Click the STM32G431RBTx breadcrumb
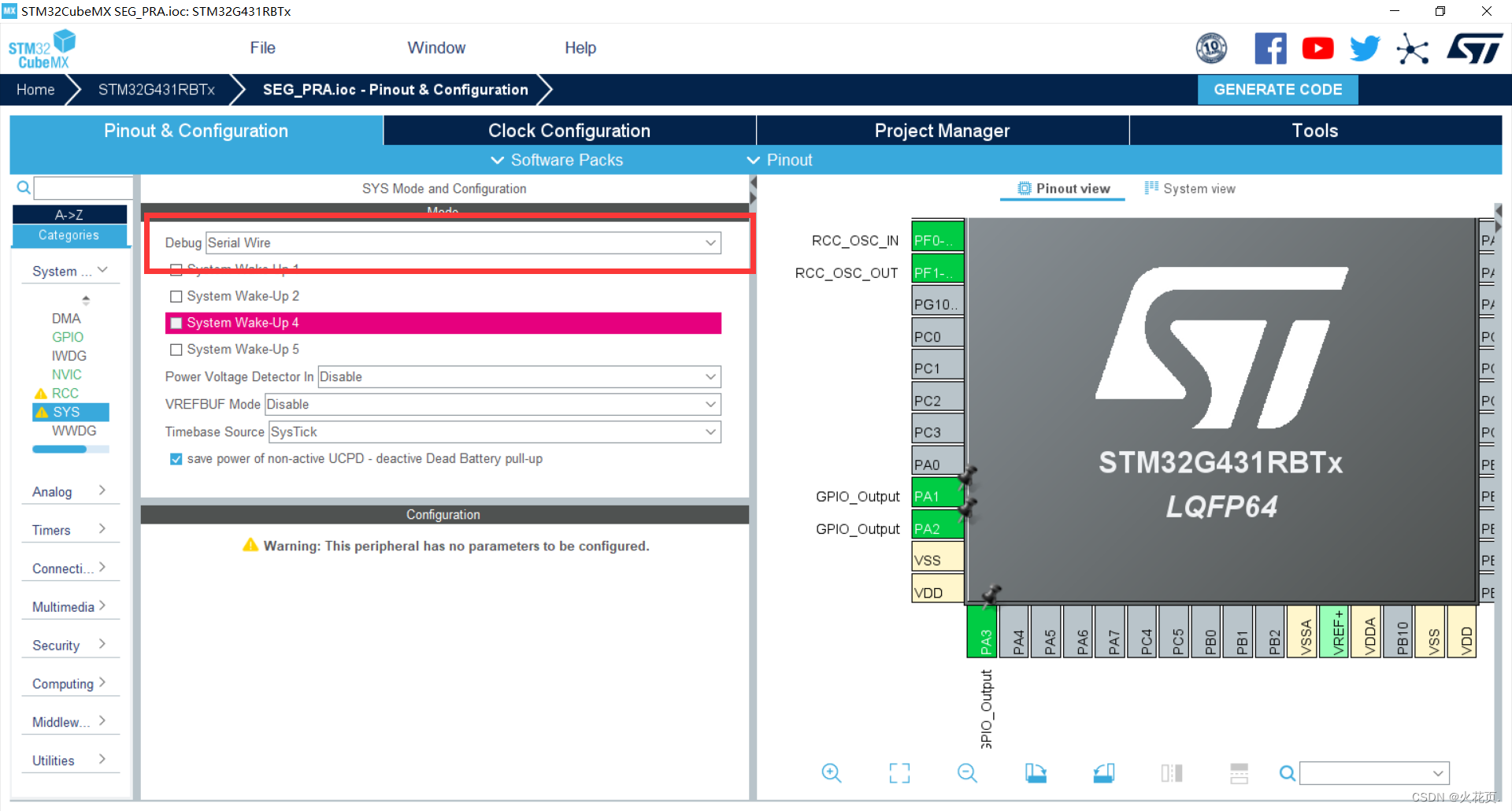The width and height of the screenshot is (1512, 811). (x=157, y=90)
